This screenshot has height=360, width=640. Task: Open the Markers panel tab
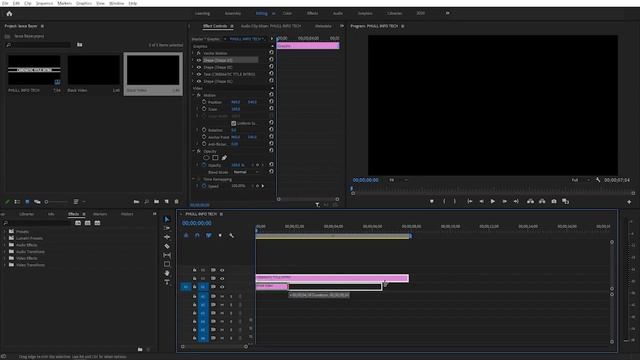pyautogui.click(x=100, y=214)
